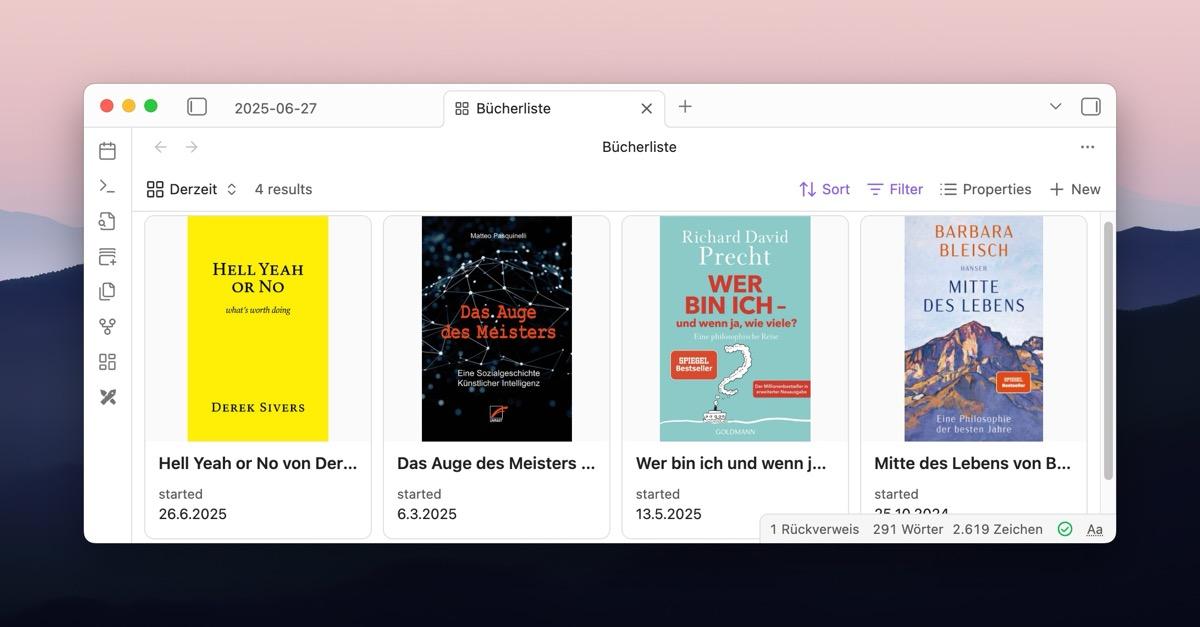Create a New entry
The image size is (1200, 627).
pos(1075,189)
